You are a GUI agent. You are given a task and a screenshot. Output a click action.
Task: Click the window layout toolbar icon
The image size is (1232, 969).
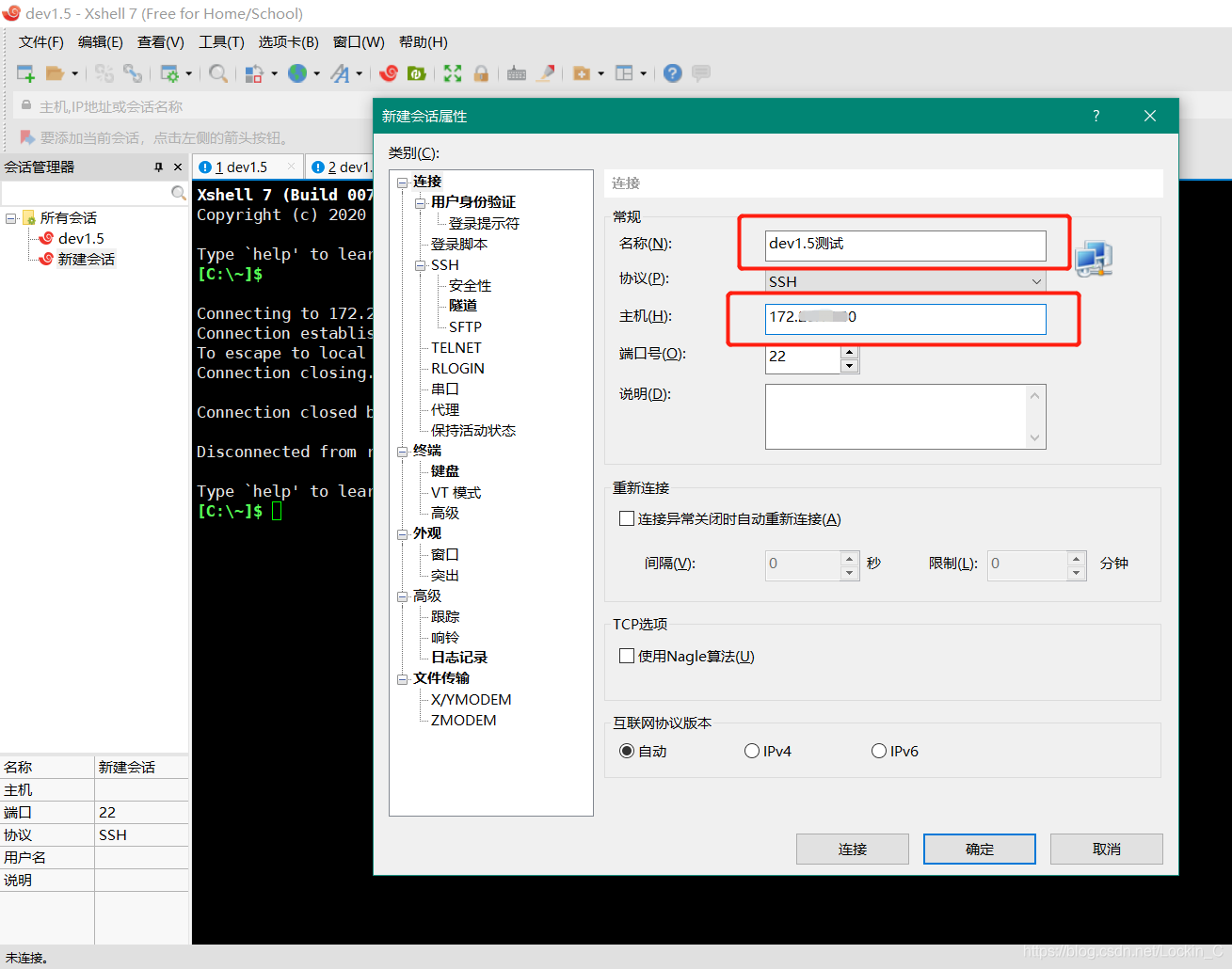624,73
